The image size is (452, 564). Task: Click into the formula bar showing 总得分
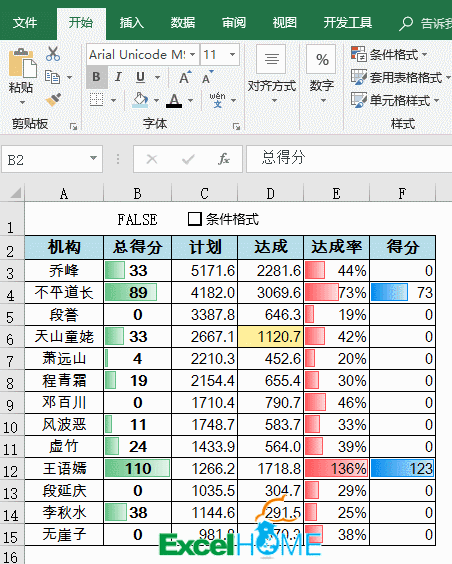pyautogui.click(x=349, y=159)
